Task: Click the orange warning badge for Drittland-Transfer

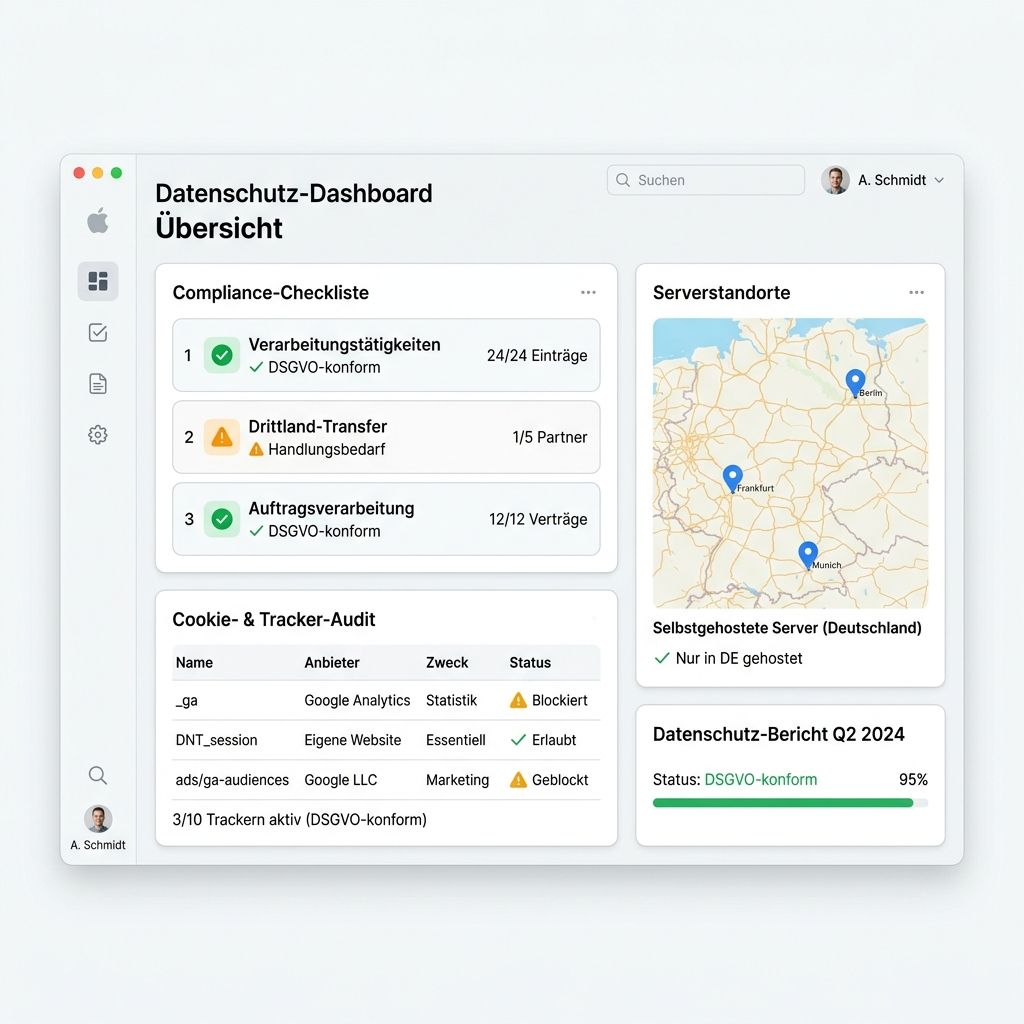Action: tap(222, 437)
